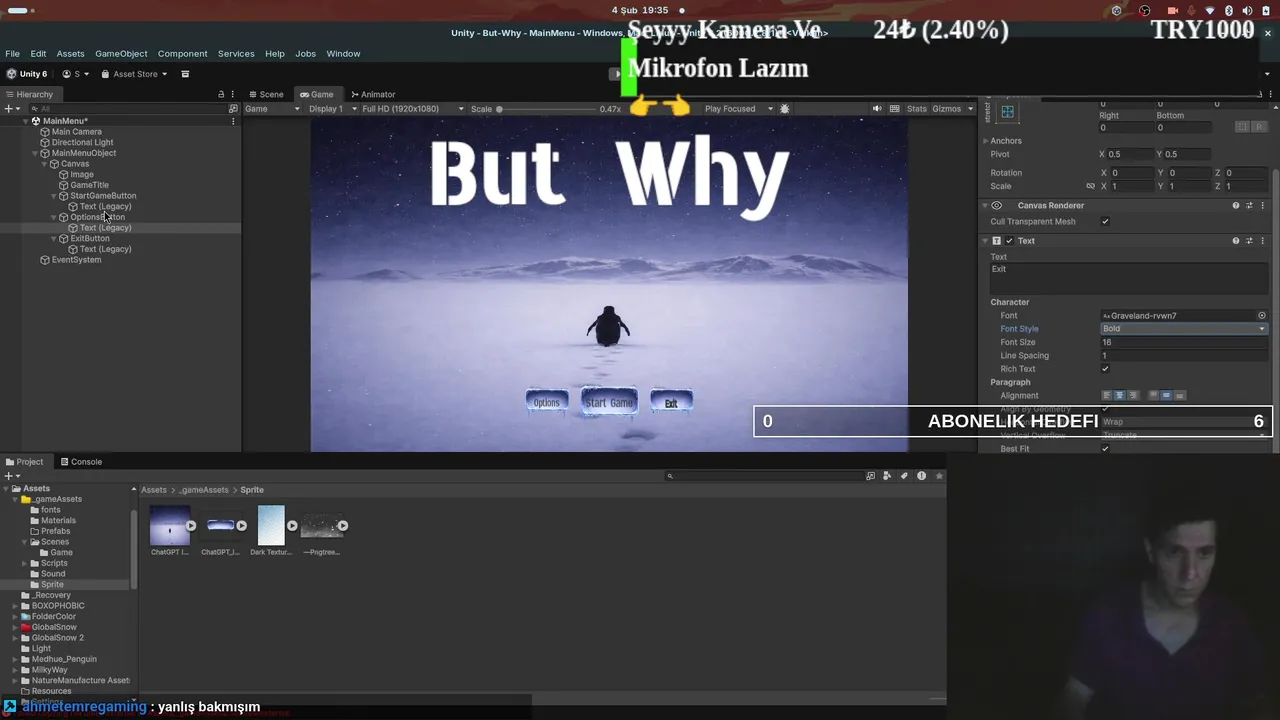Switch to the Scene tab
The height and width of the screenshot is (720, 1280).
point(266,94)
